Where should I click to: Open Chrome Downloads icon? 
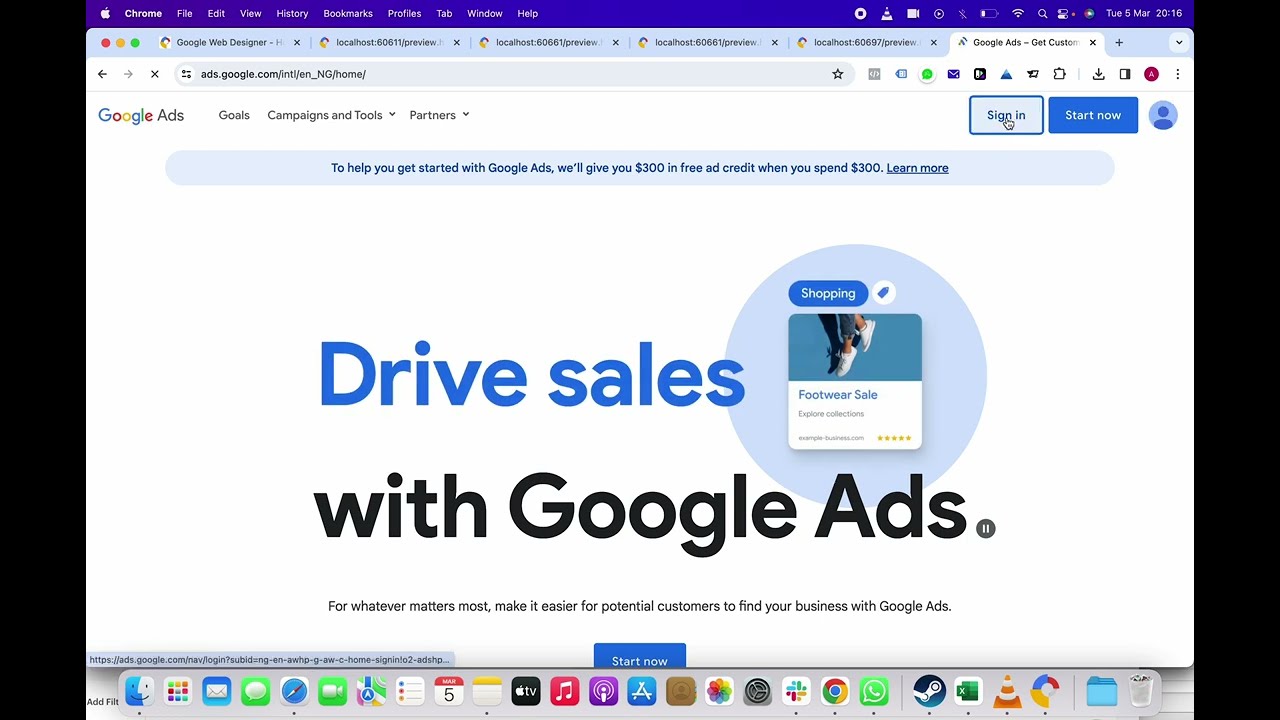point(1098,74)
